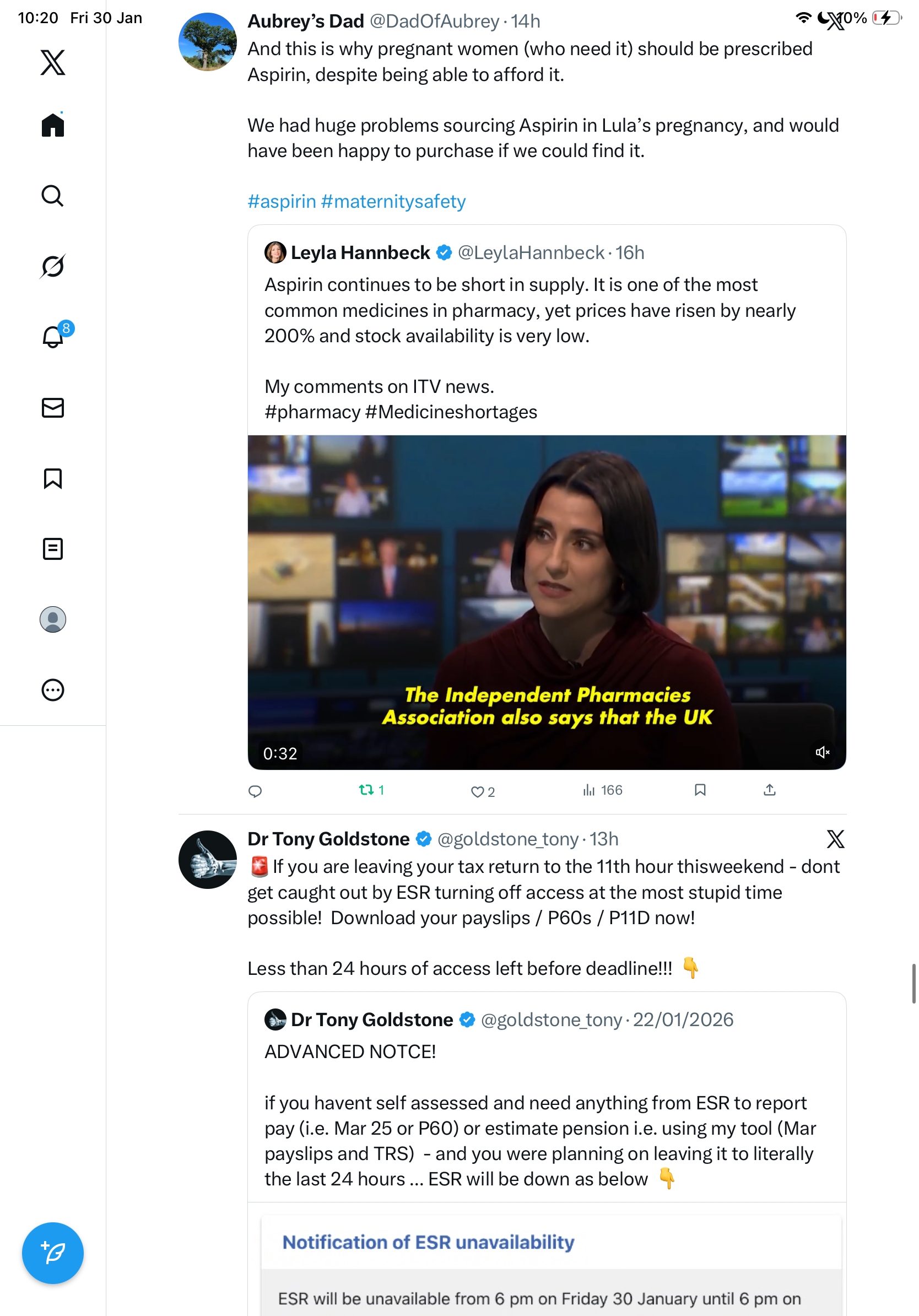This screenshot has height=1316, width=919.
Task: Bookmark the Aubrey's Dad post
Action: point(700,790)
